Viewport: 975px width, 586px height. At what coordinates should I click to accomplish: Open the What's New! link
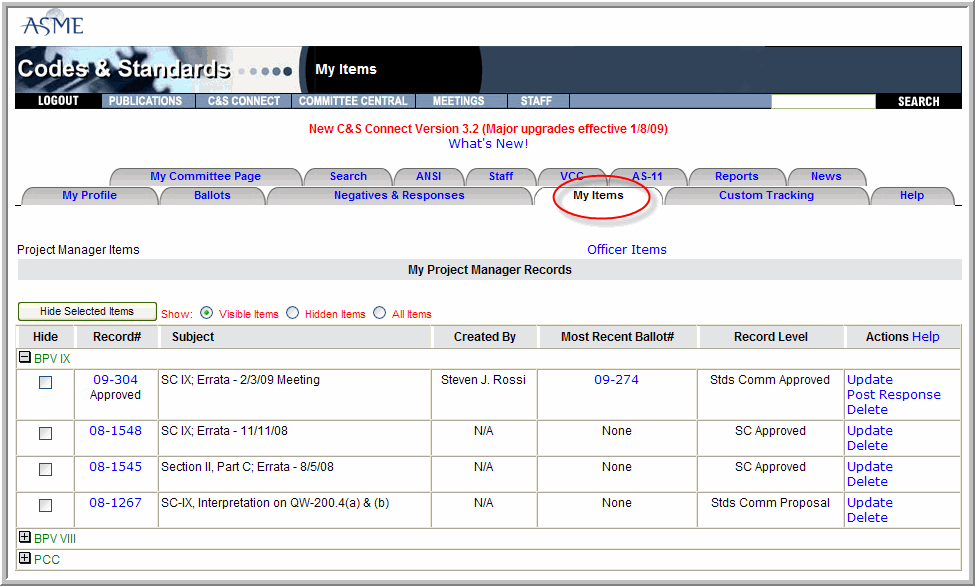click(x=488, y=144)
